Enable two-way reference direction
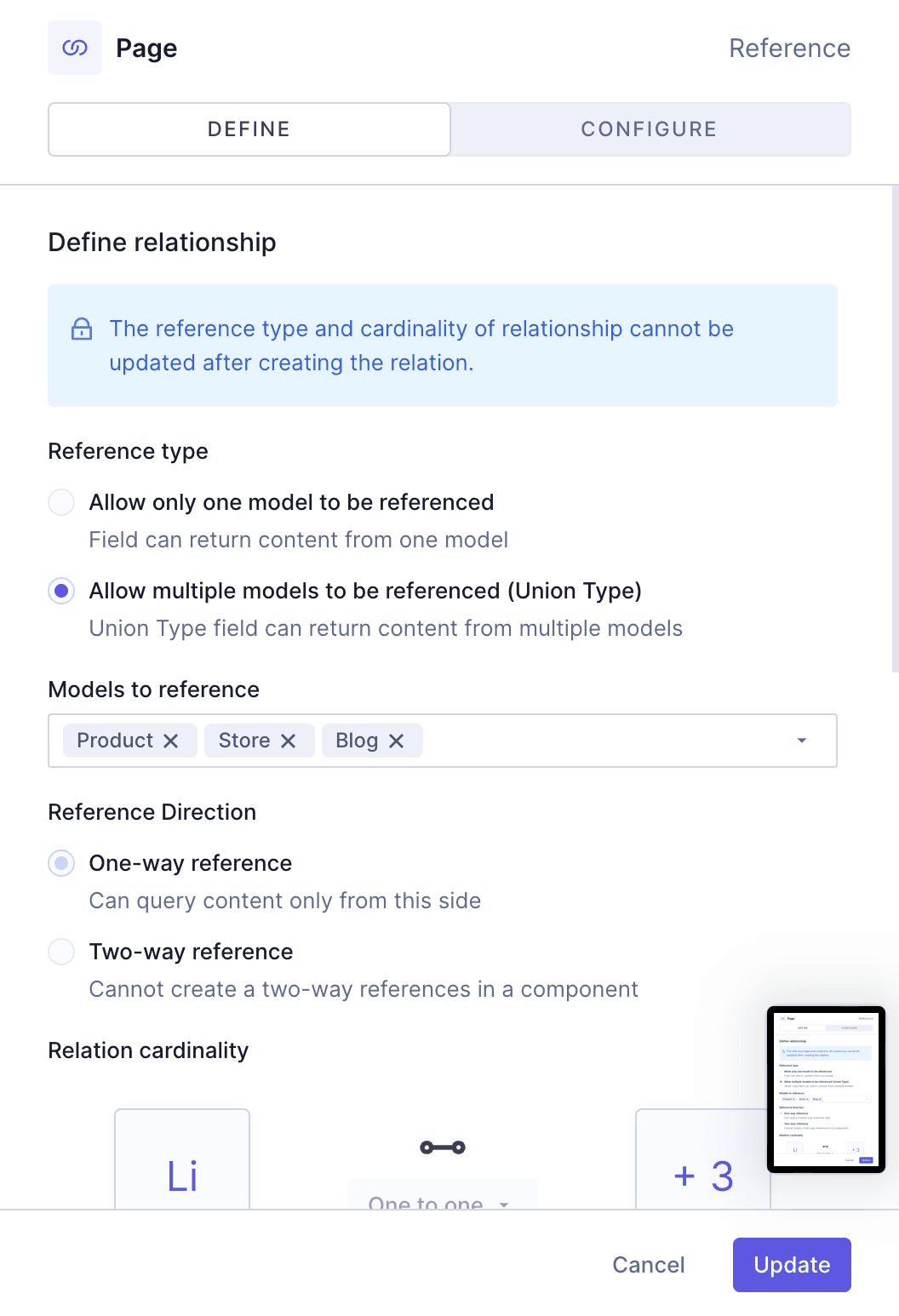Viewport: 899px width, 1316px height. click(60, 952)
